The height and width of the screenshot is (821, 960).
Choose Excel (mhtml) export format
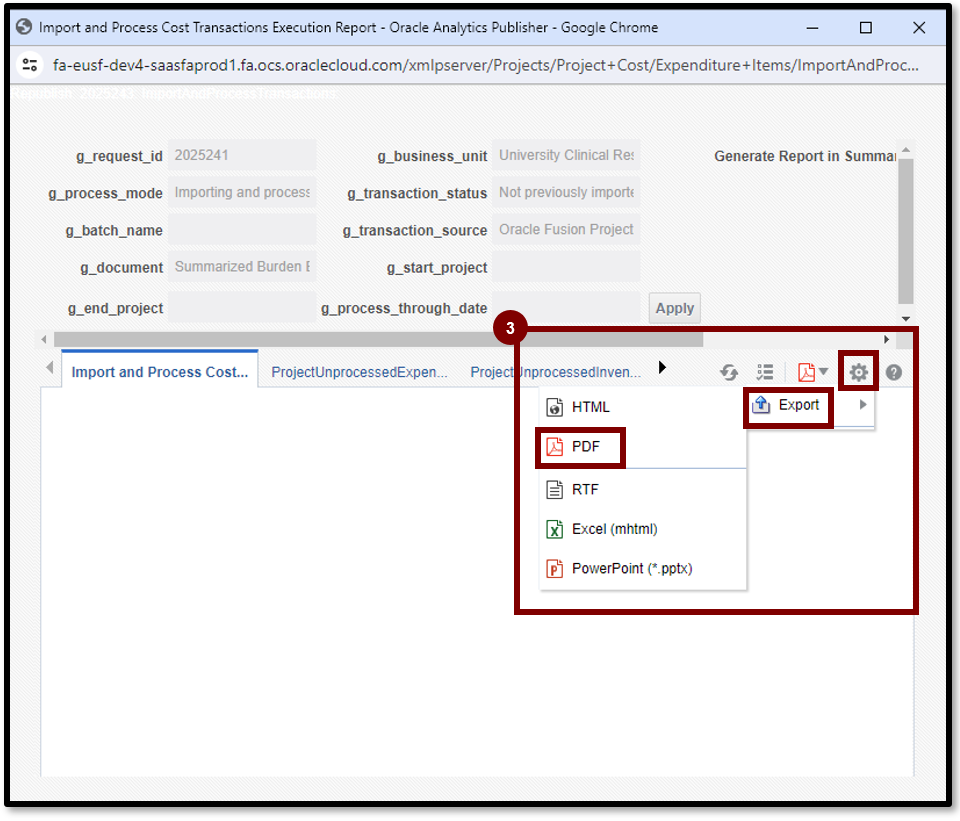[x=643, y=529]
